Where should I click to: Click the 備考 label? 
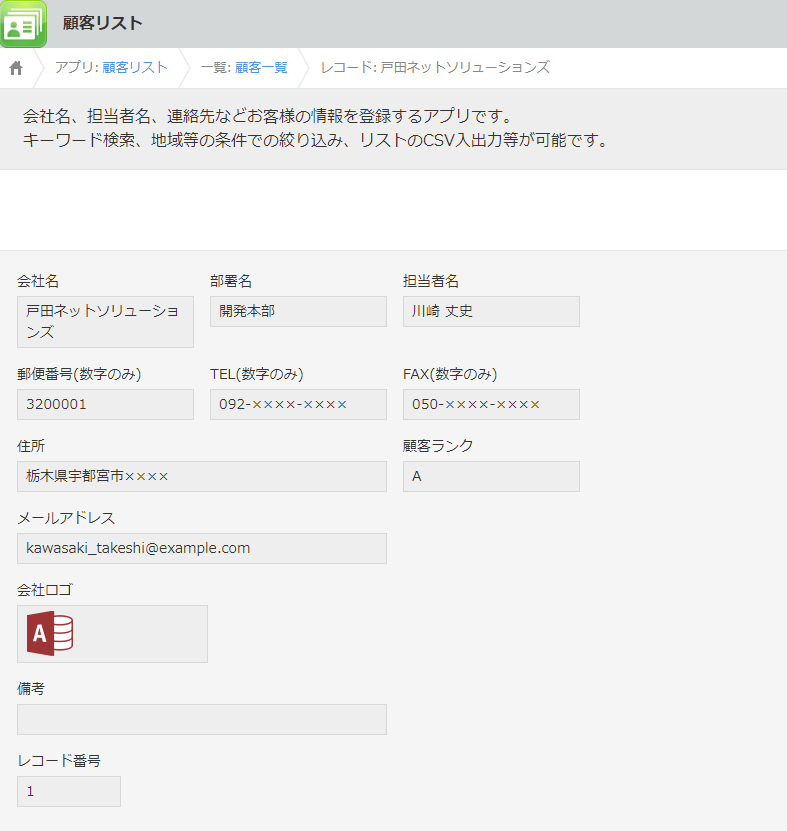(31, 688)
